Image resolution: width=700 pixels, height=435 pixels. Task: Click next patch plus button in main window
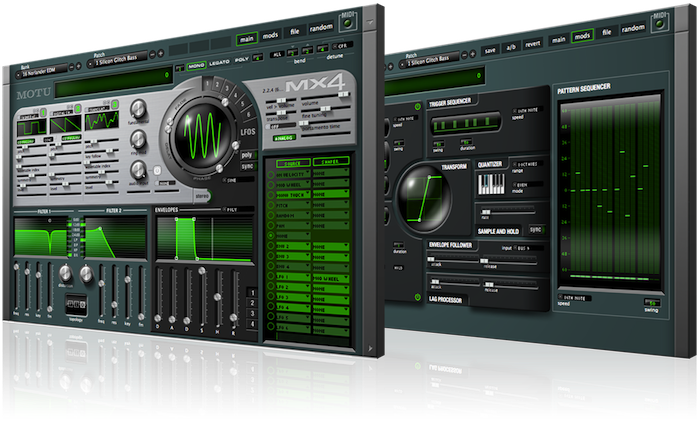click(161, 53)
